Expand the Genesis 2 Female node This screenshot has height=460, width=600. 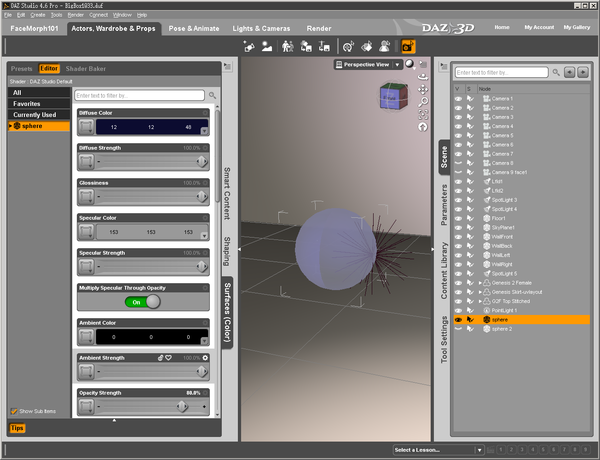(x=480, y=283)
